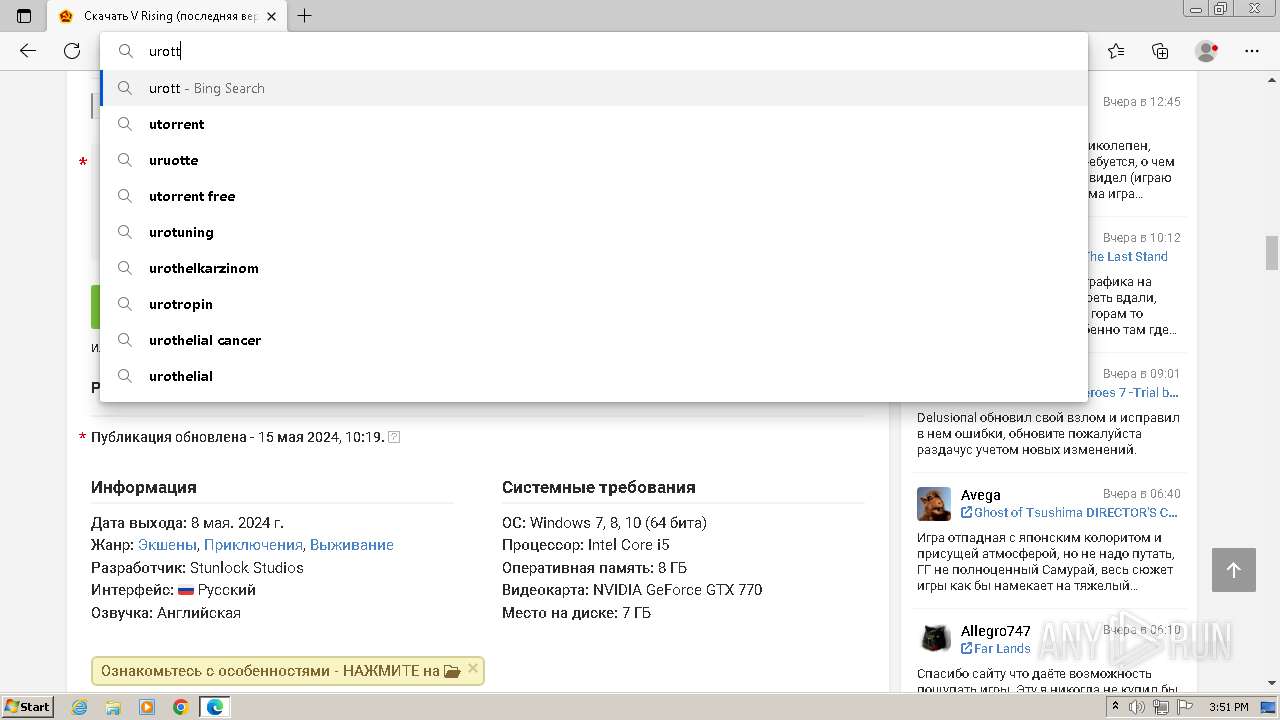
Task: Select Edge taskbar icon
Action: (x=215, y=707)
